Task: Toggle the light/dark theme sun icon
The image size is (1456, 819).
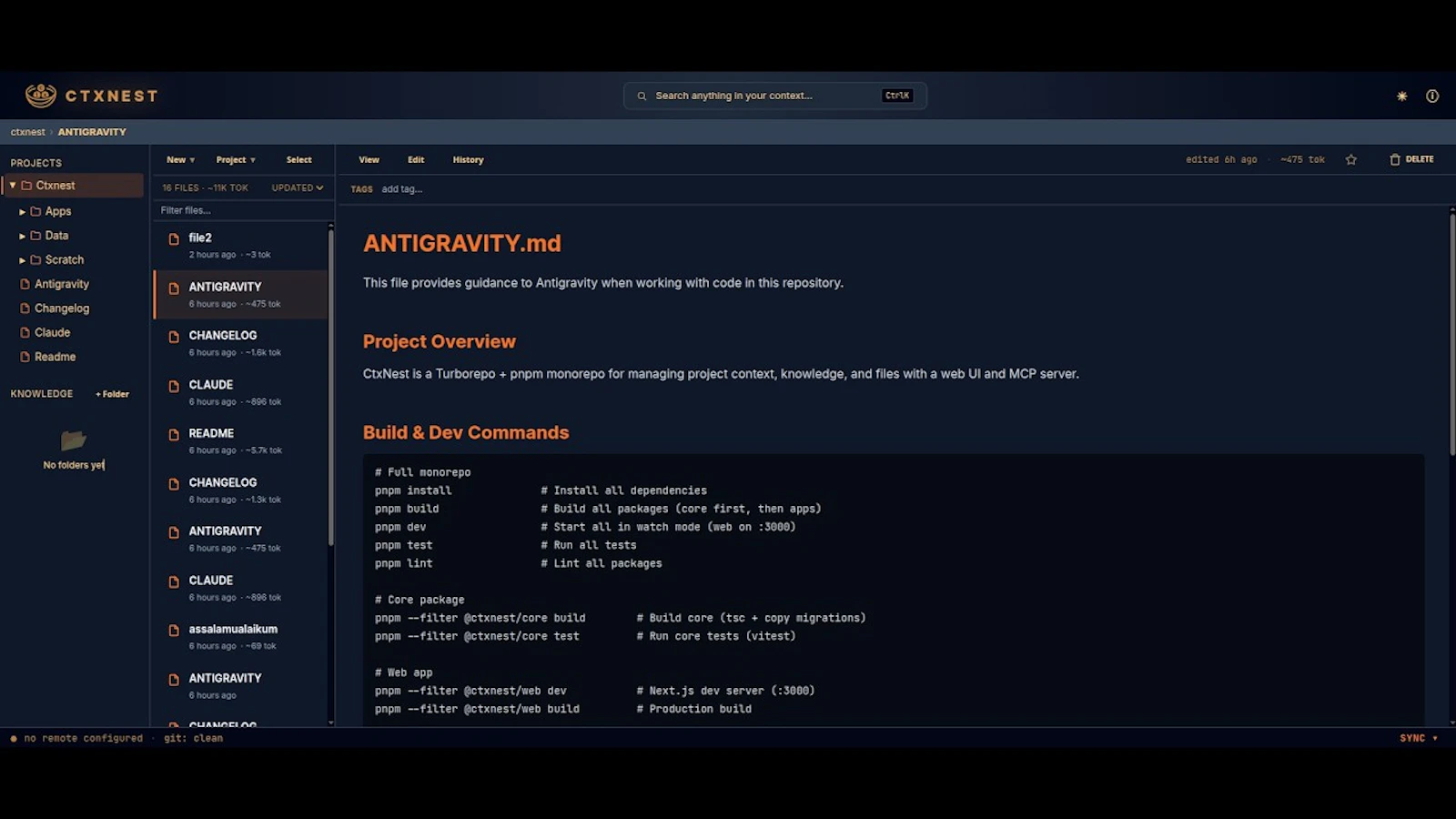Action: pos(1402,96)
